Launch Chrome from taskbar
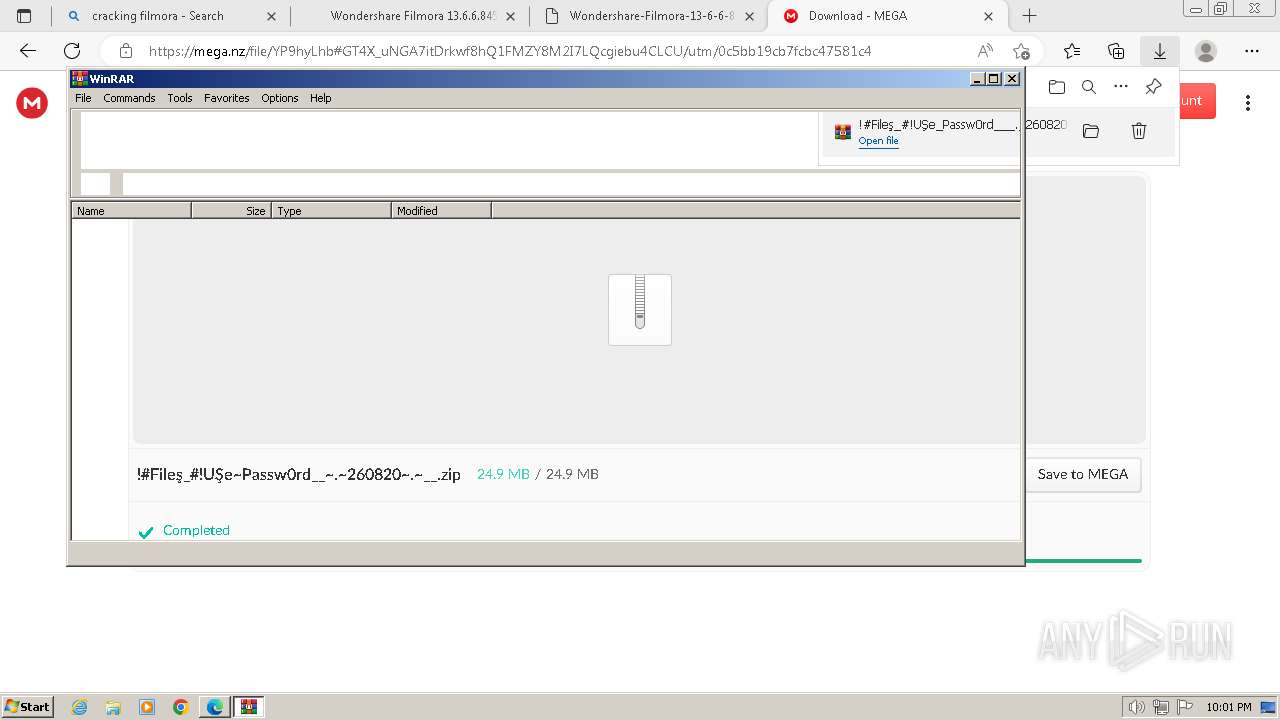This screenshot has width=1280, height=720. pos(181,707)
